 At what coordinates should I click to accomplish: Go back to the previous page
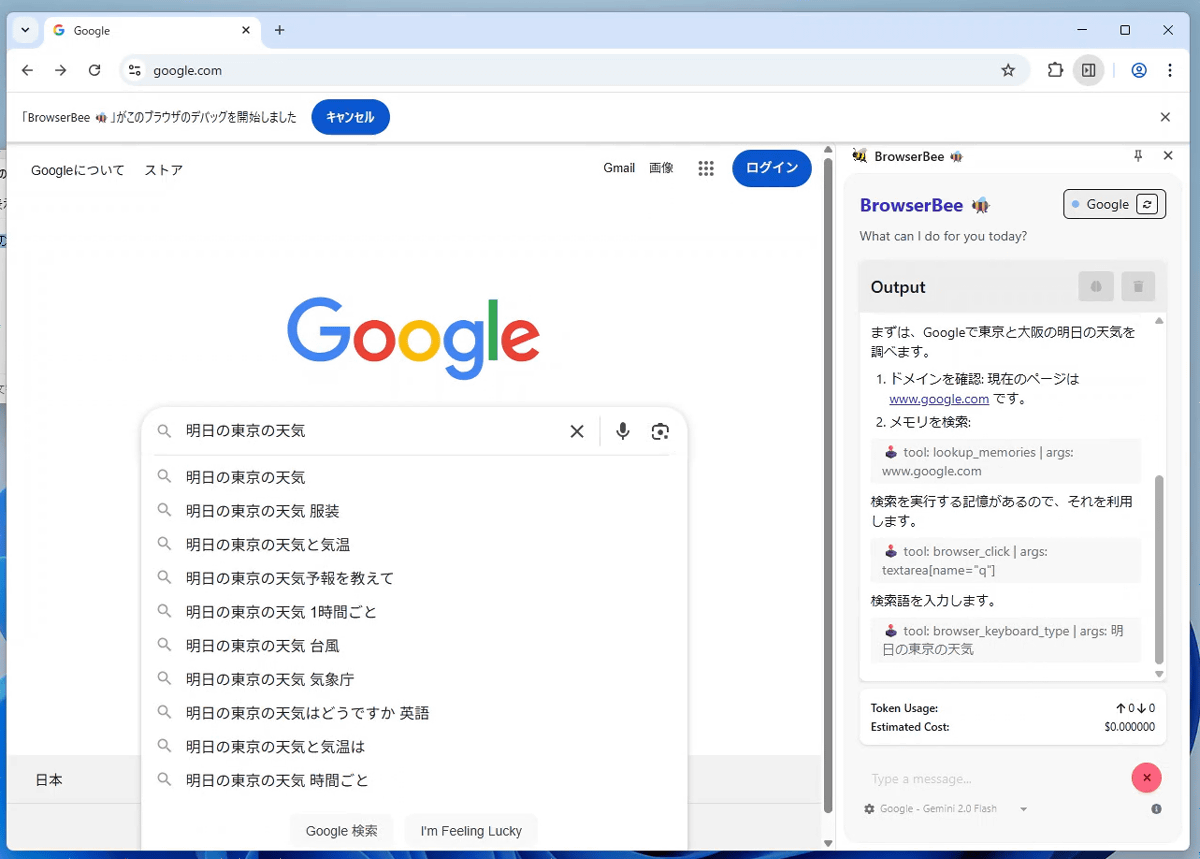pos(27,70)
